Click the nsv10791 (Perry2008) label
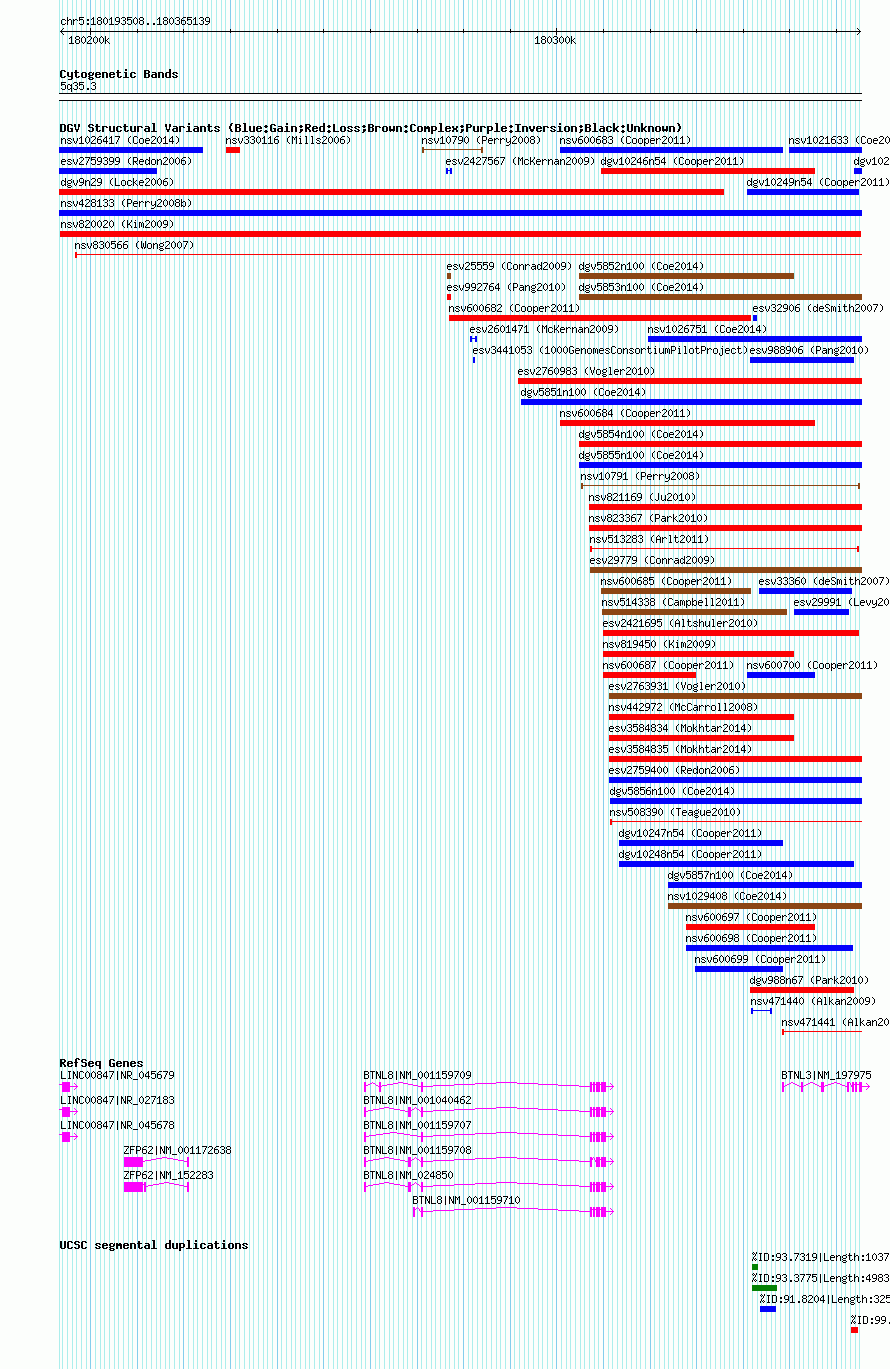890x1369 pixels. pos(641,476)
